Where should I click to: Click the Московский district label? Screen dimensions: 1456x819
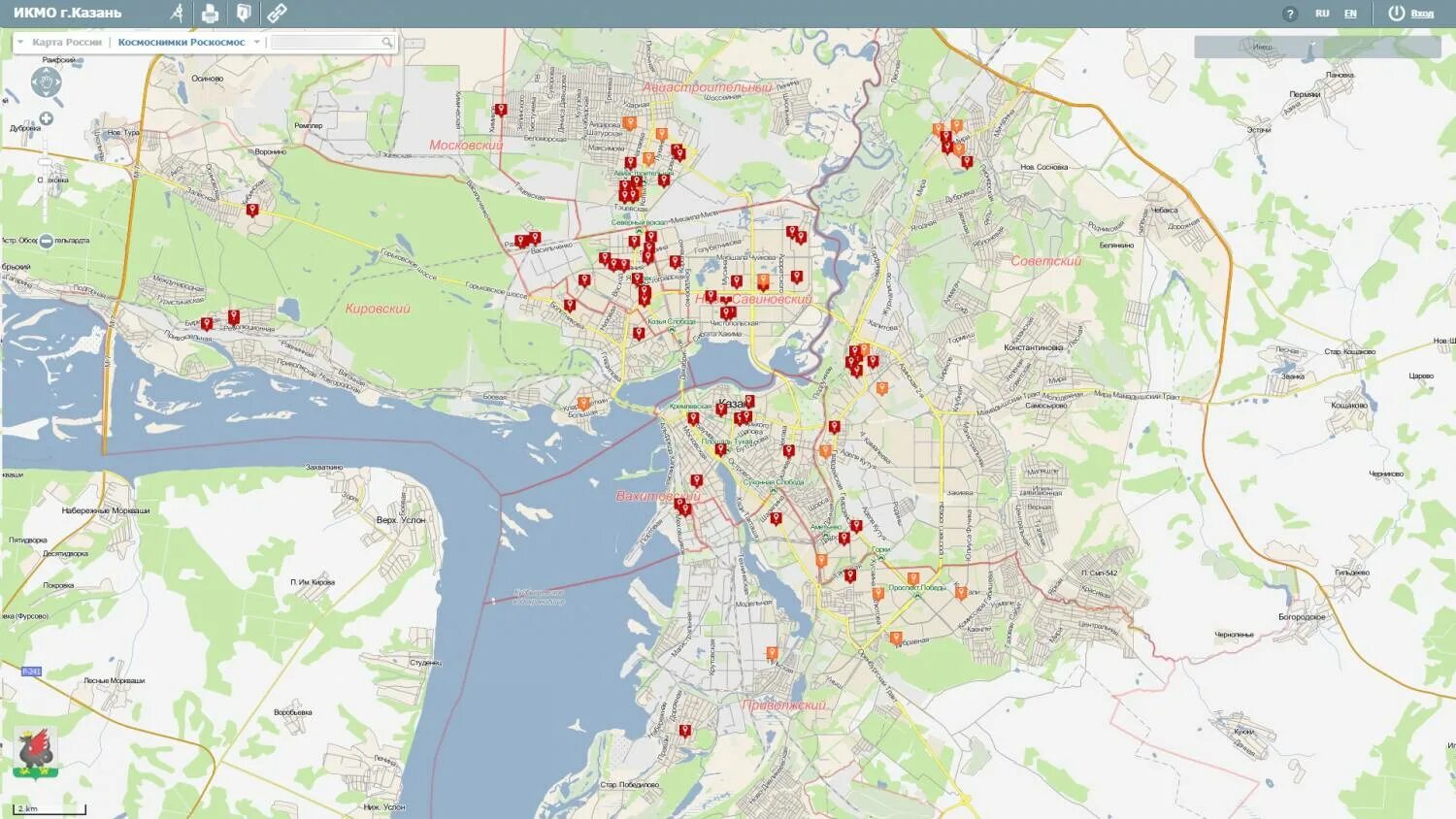466,145
